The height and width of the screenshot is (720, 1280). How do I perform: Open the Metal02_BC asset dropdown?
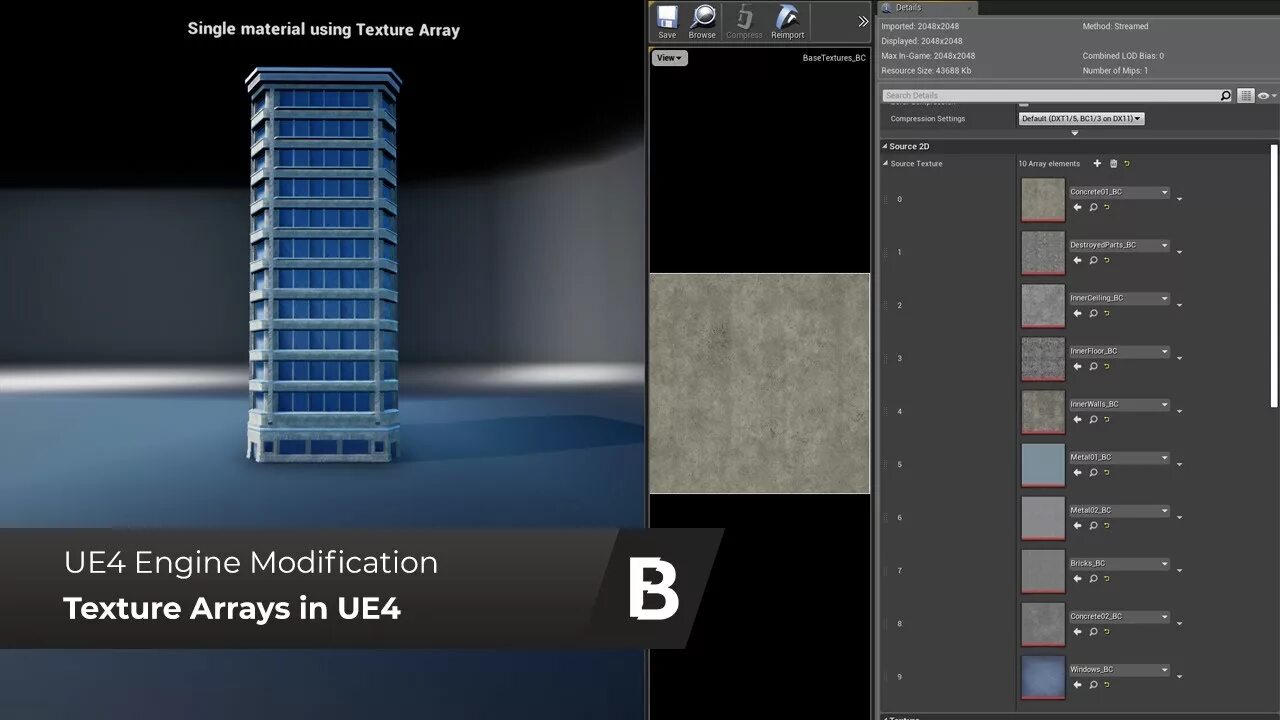point(1119,510)
